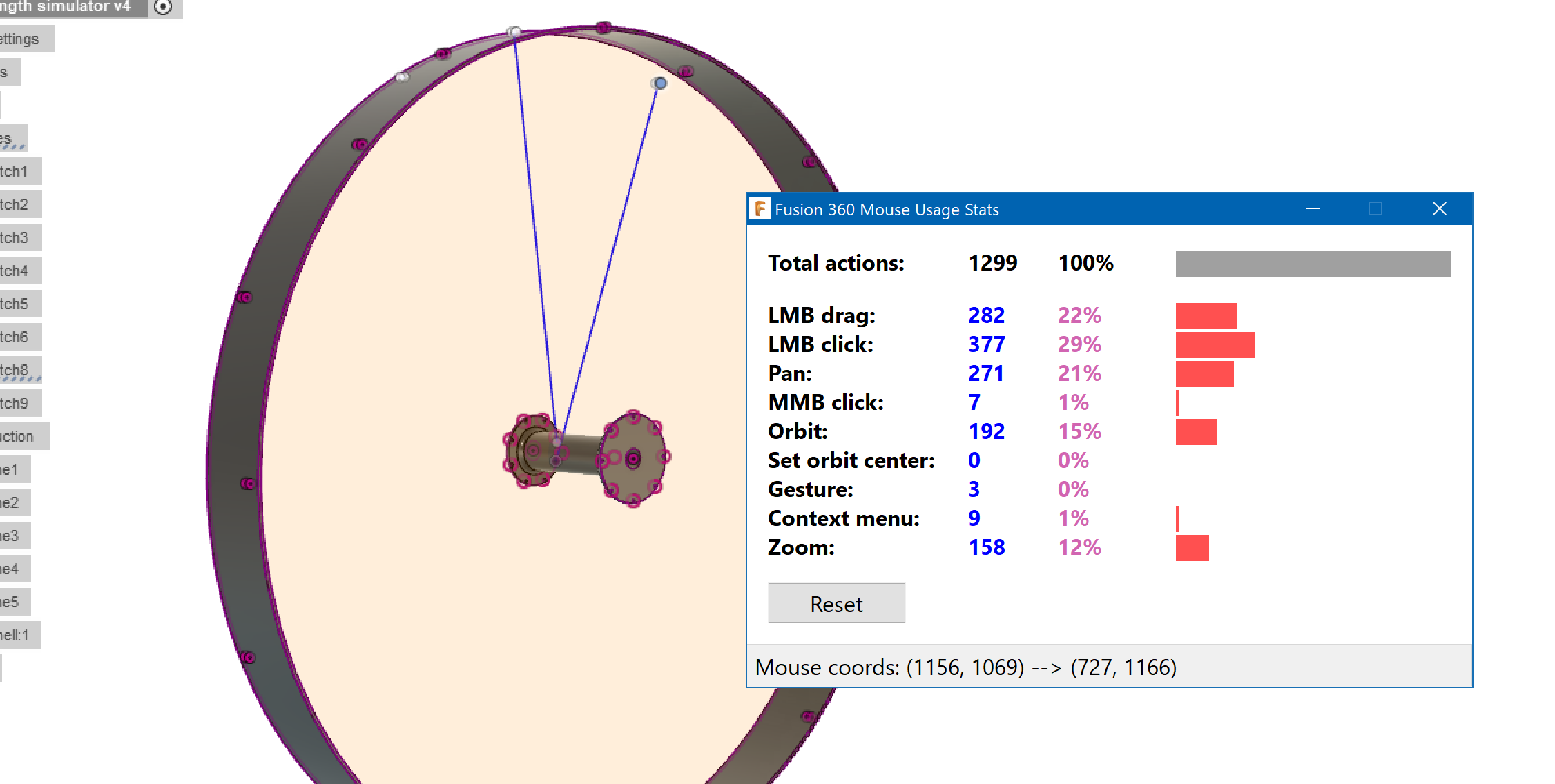The height and width of the screenshot is (784, 1555).
Task: Click the disabled maximize button of stats window
Action: pyautogui.click(x=1375, y=208)
